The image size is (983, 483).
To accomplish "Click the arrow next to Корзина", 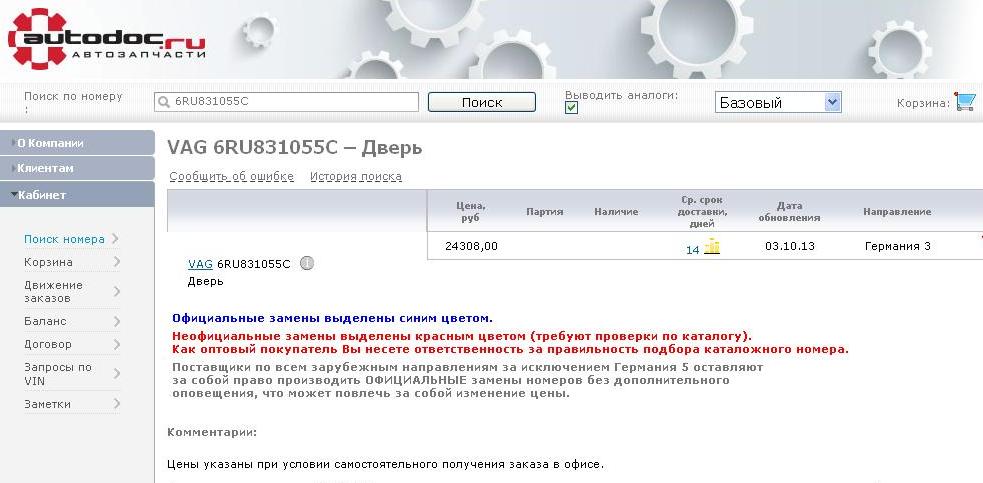I will [116, 262].
